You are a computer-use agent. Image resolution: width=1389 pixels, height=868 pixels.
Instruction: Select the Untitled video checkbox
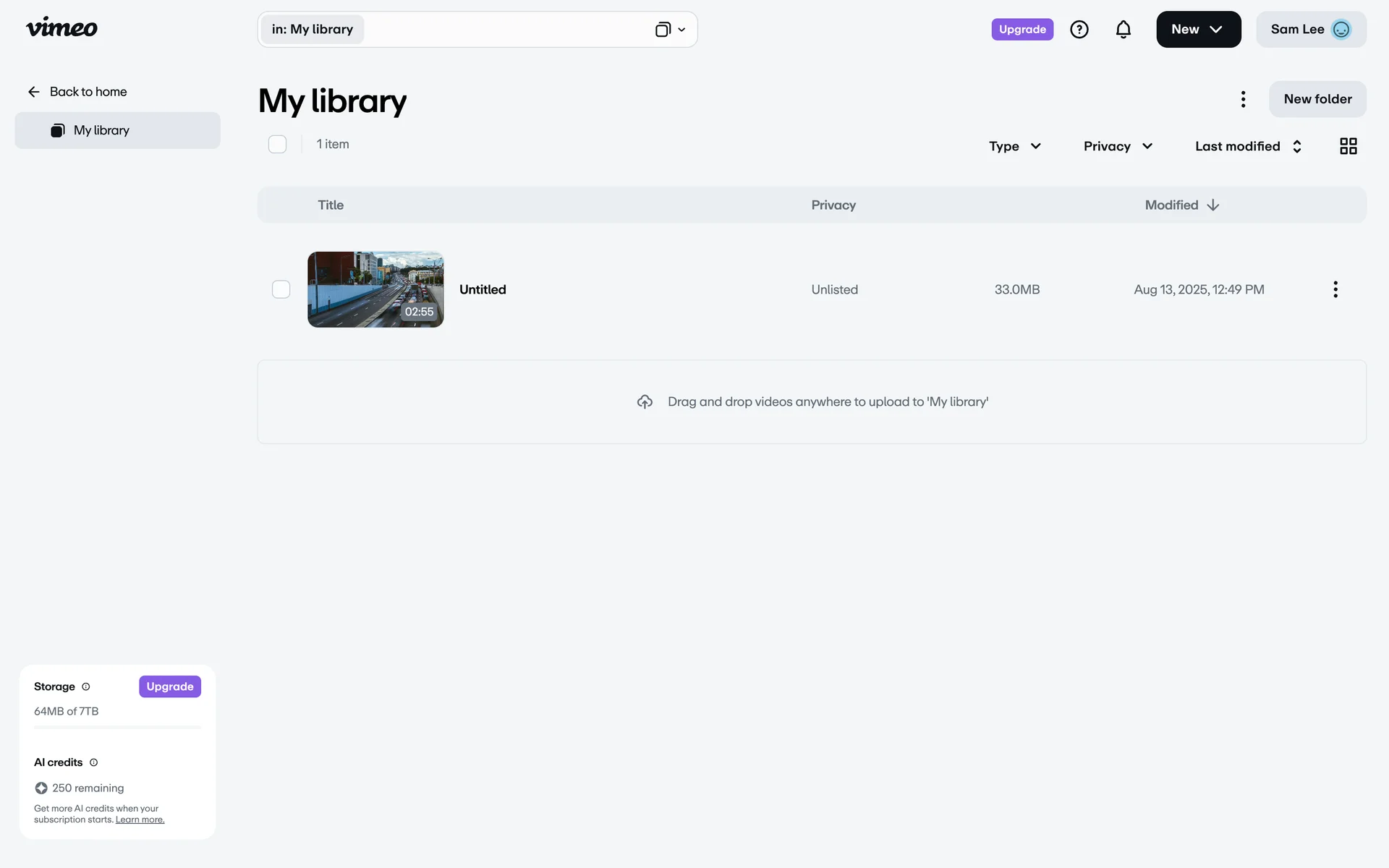pos(281,289)
